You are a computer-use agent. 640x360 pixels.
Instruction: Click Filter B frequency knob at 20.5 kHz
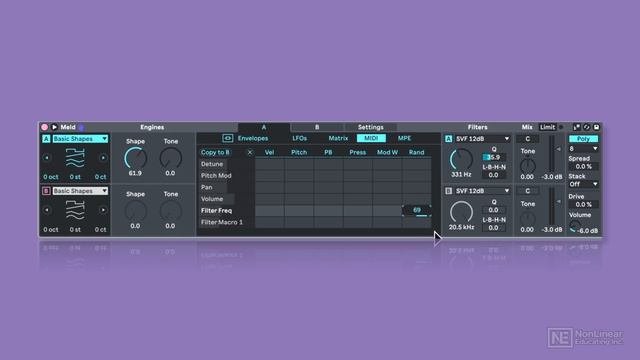461,212
